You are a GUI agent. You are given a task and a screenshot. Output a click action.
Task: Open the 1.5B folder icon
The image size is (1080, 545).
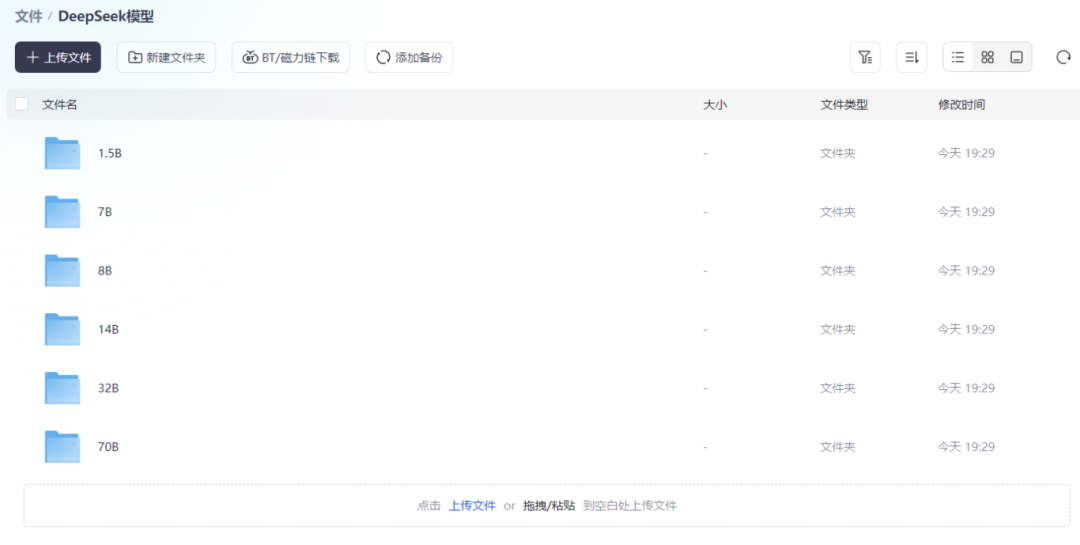pyautogui.click(x=62, y=153)
